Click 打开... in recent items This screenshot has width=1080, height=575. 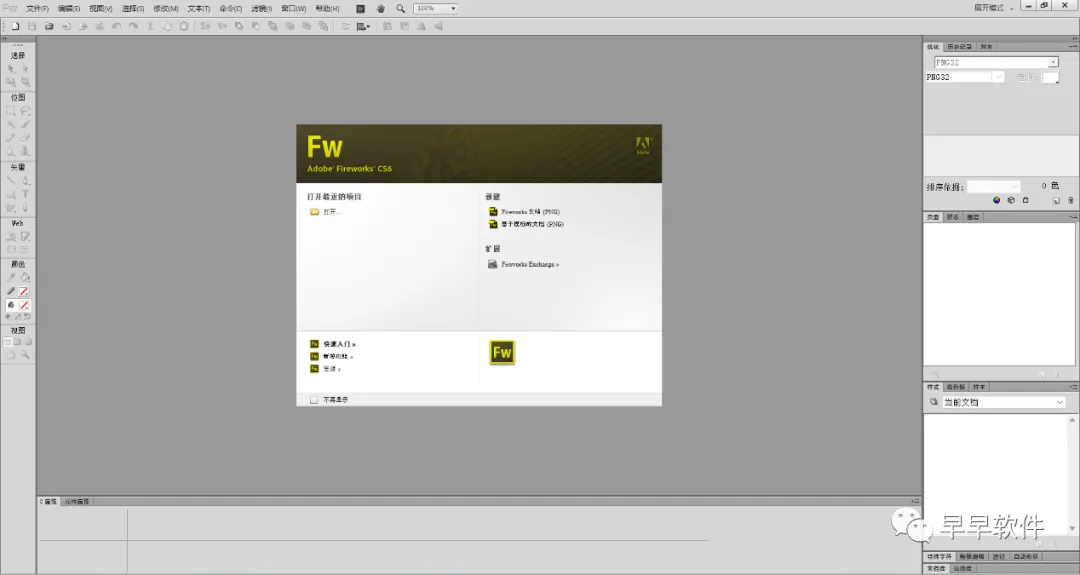pyautogui.click(x=332, y=212)
